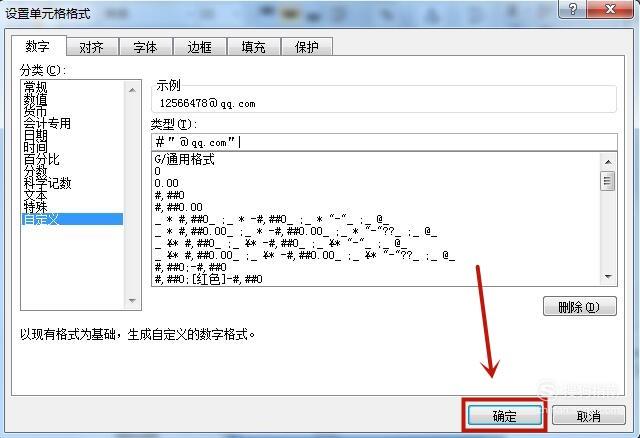Click category list scroll down arrow
Viewport: 640px width, 438px height.
132,300
